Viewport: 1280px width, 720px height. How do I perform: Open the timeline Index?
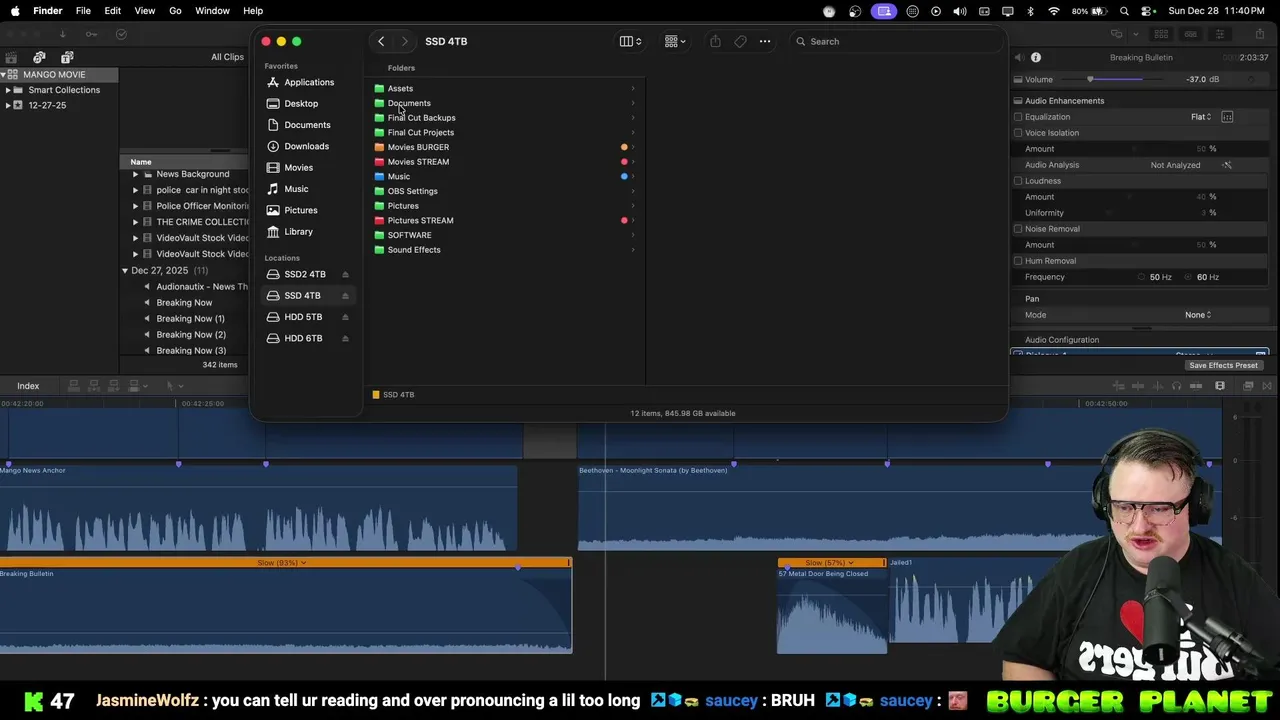click(x=28, y=386)
